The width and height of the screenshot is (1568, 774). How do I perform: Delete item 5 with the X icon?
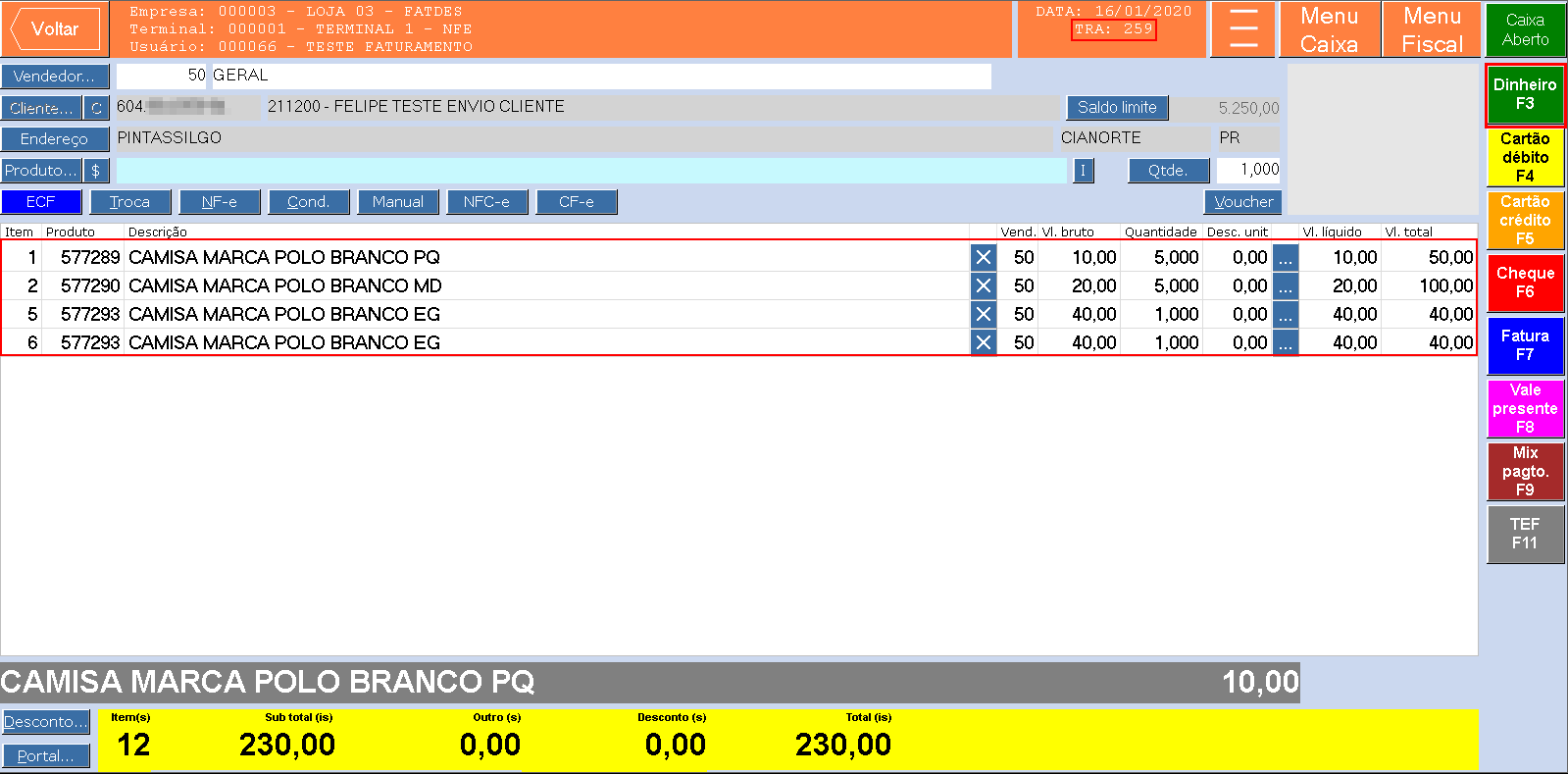983,315
